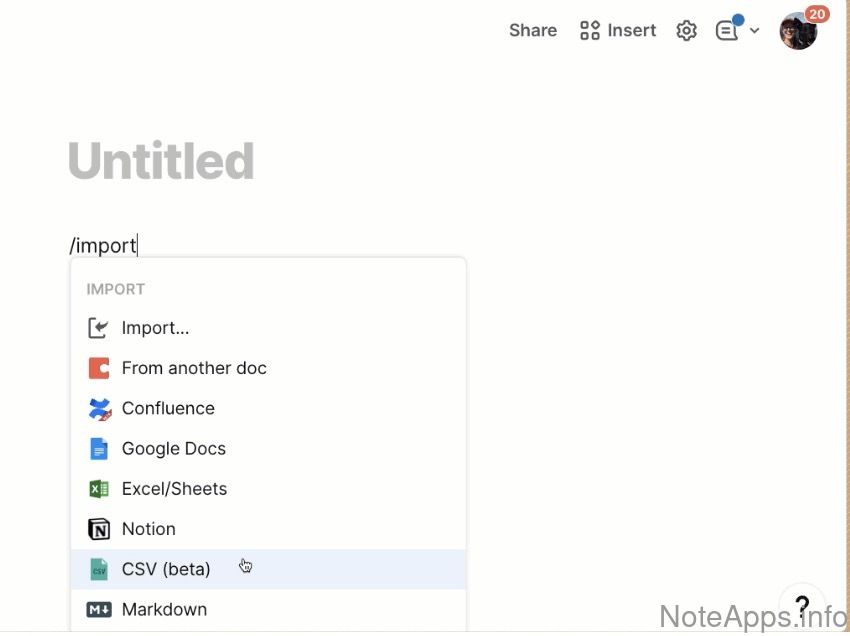The height and width of the screenshot is (636, 850).
Task: Pick the Excel/Sheets menu entry
Action: click(x=174, y=489)
